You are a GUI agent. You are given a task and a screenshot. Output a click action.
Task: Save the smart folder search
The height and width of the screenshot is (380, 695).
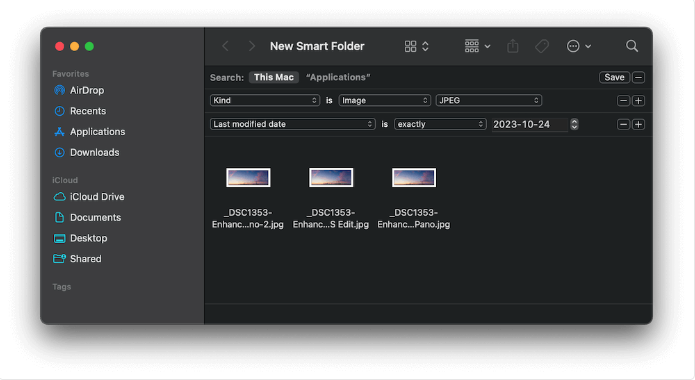614,77
